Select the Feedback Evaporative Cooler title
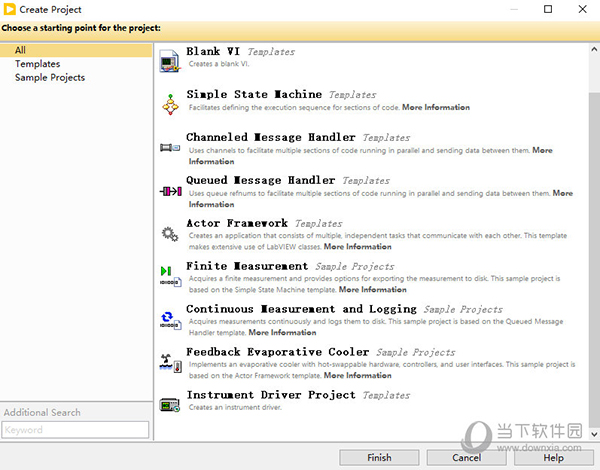Viewport: 600px width, 470px height. coord(278,351)
